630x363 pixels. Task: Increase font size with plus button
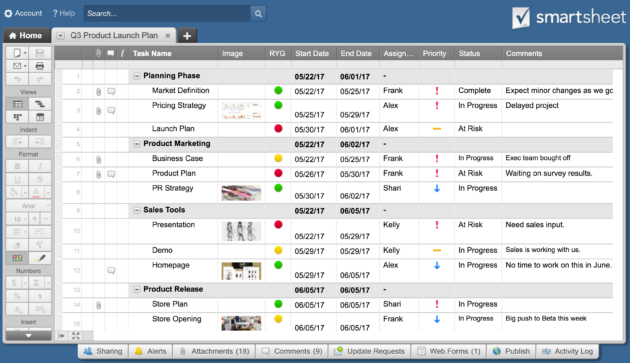pos(35,219)
